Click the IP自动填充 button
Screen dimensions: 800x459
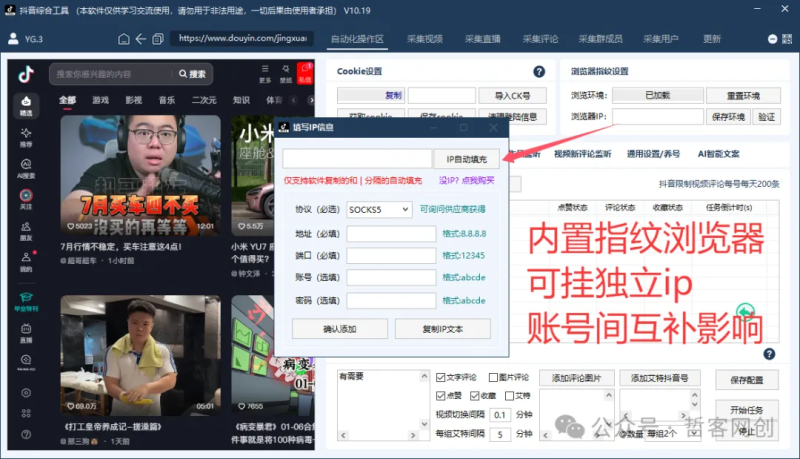coord(466,159)
